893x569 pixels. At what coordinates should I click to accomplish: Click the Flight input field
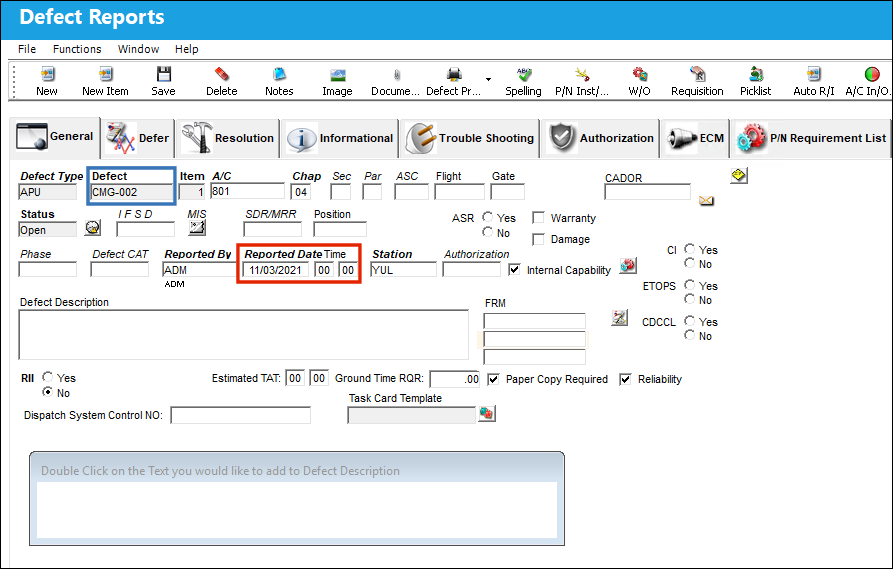click(459, 192)
